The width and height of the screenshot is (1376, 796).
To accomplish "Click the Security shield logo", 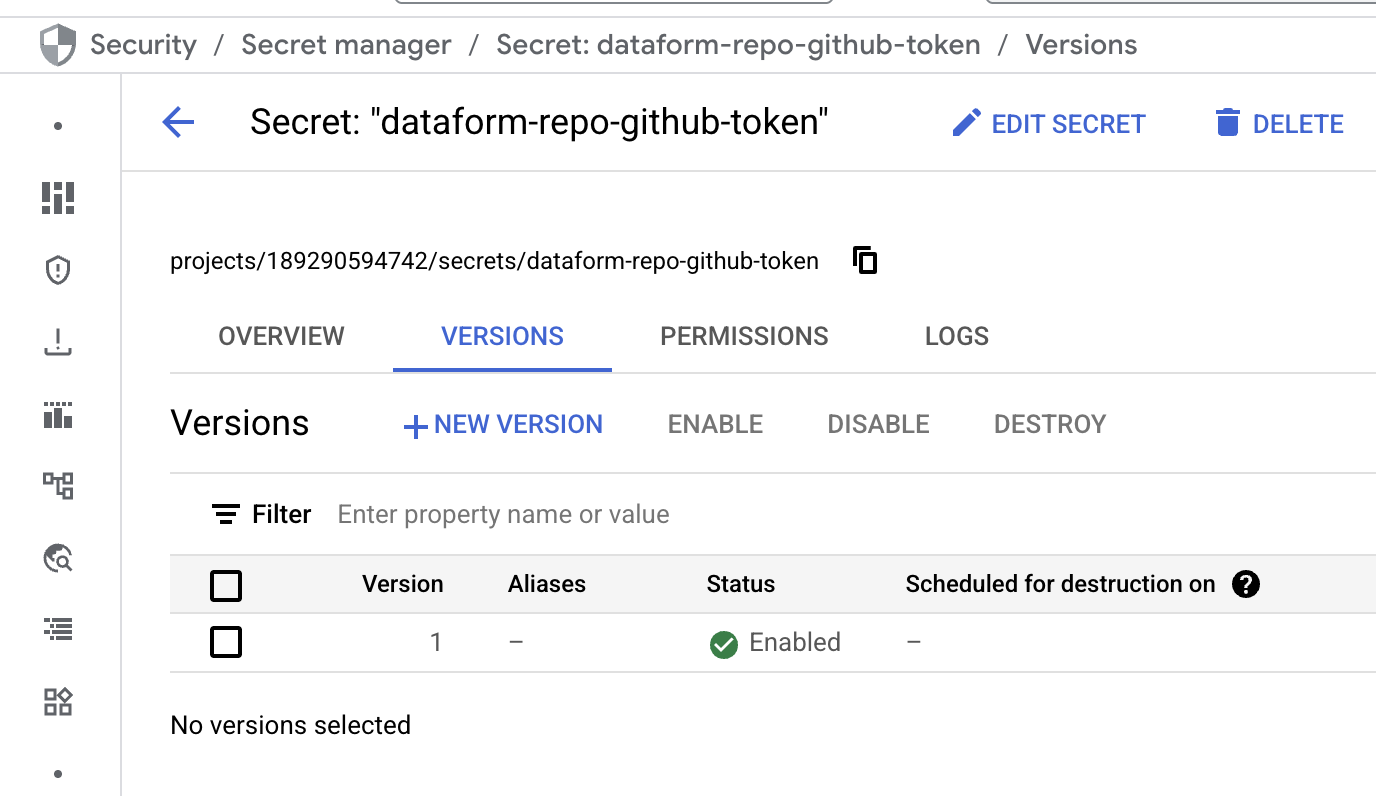I will 57,45.
